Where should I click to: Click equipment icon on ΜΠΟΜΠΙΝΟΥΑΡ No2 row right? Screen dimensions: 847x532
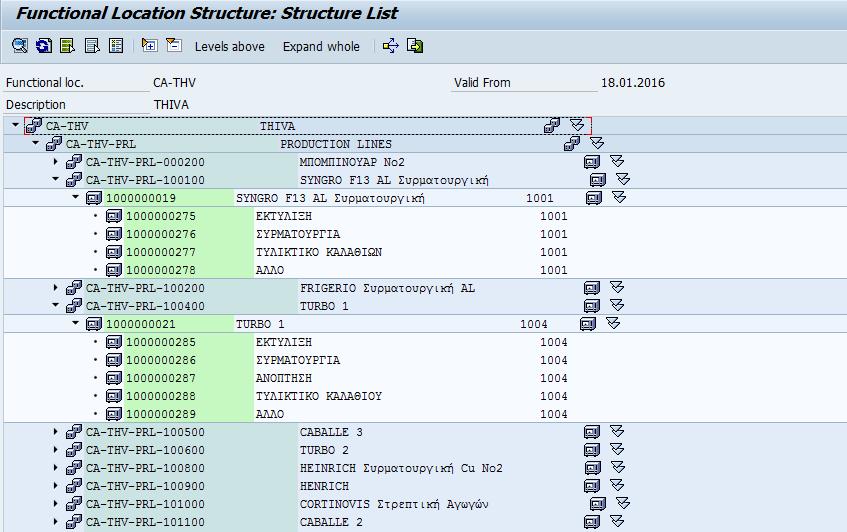592,161
